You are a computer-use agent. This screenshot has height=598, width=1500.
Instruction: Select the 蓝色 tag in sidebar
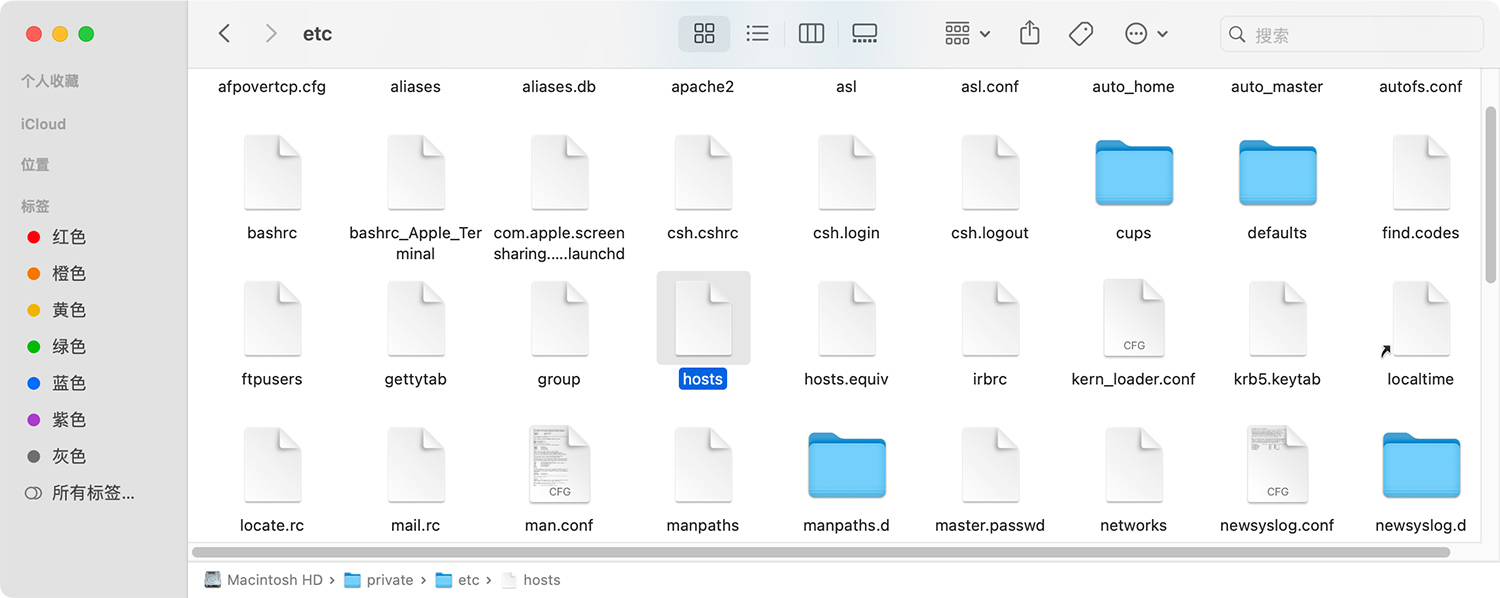69,383
